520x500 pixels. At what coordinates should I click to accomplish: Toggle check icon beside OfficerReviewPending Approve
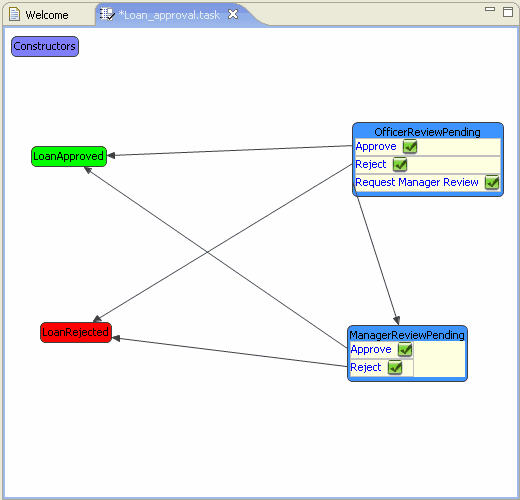pyautogui.click(x=410, y=147)
